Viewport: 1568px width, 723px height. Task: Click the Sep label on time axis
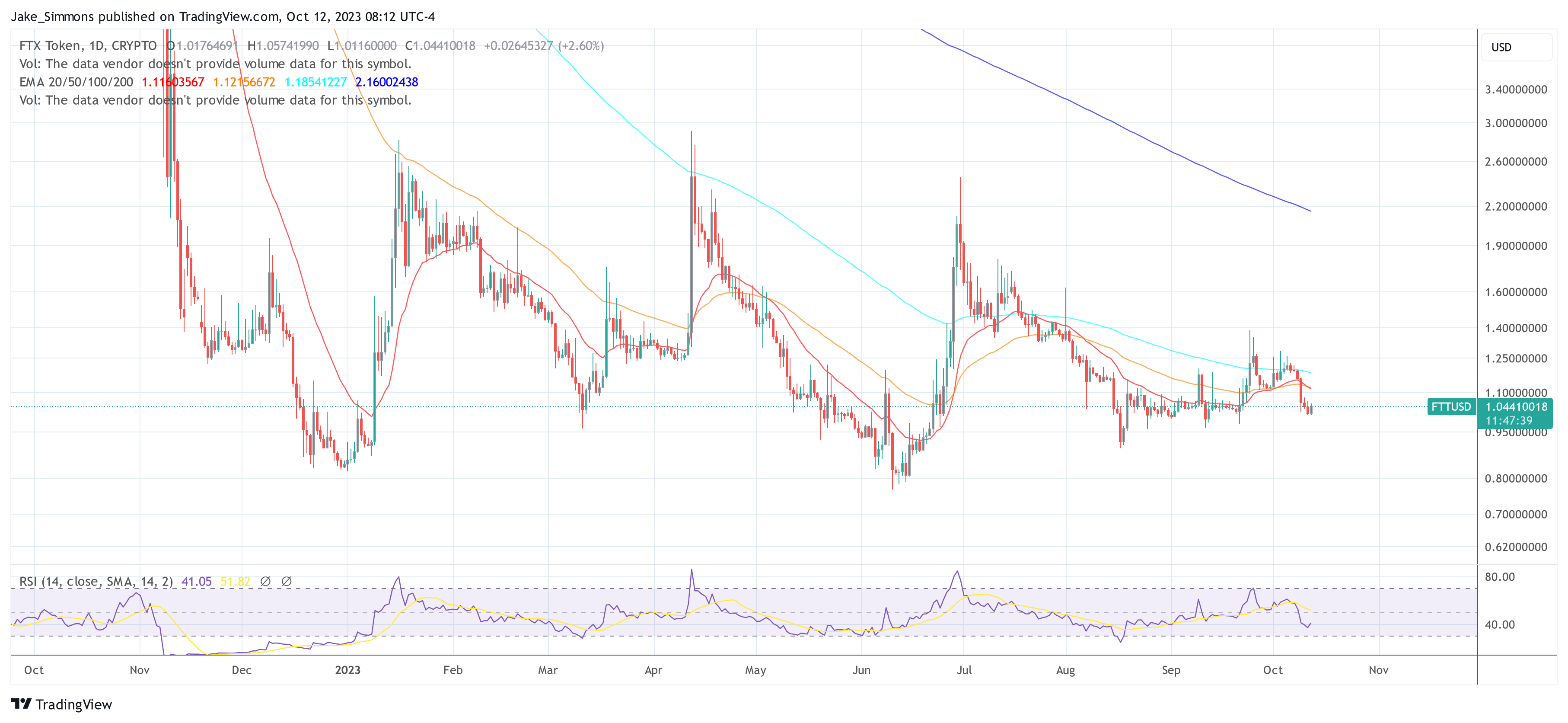coord(1170,670)
